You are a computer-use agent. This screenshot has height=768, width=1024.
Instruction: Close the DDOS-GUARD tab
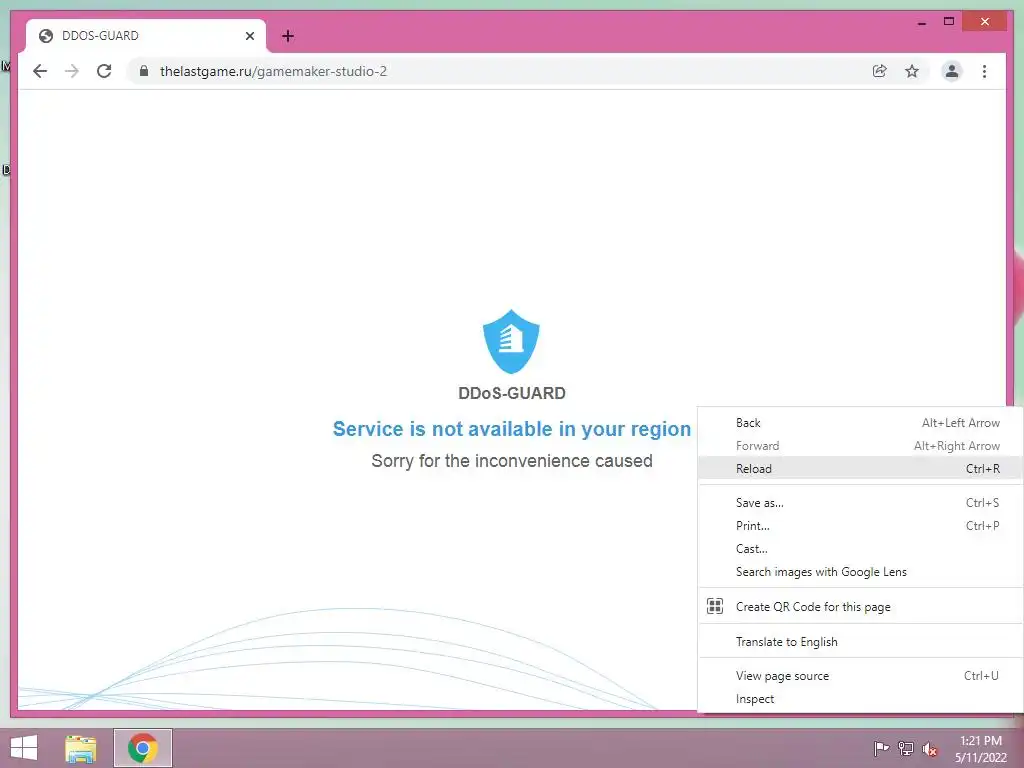click(x=249, y=36)
